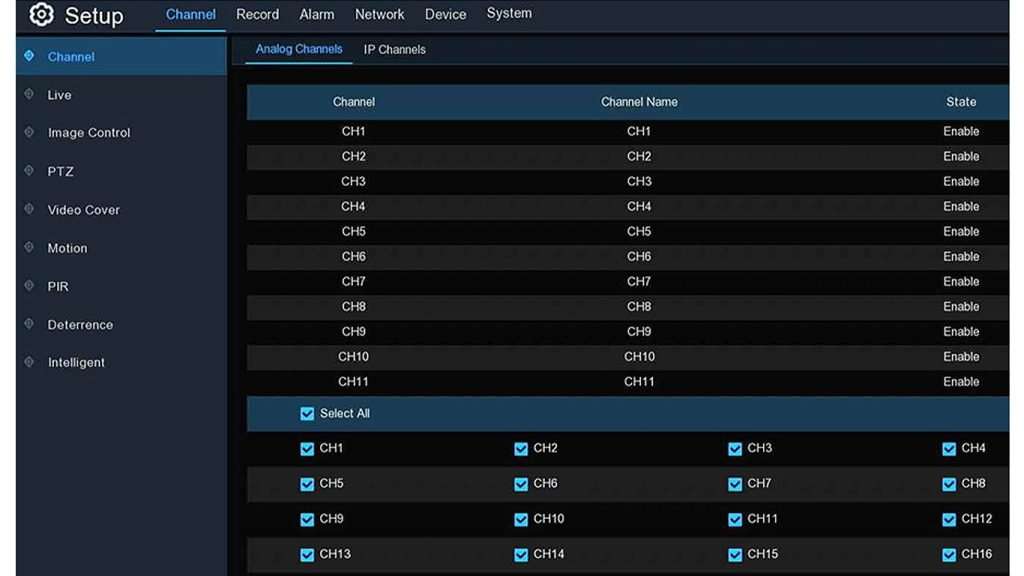Toggle the Select All checkbox
The width and height of the screenshot is (1024, 576).
point(306,413)
